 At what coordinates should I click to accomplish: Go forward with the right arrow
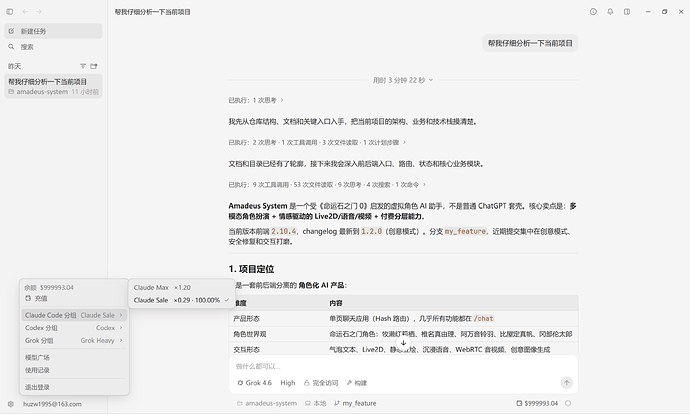39,12
